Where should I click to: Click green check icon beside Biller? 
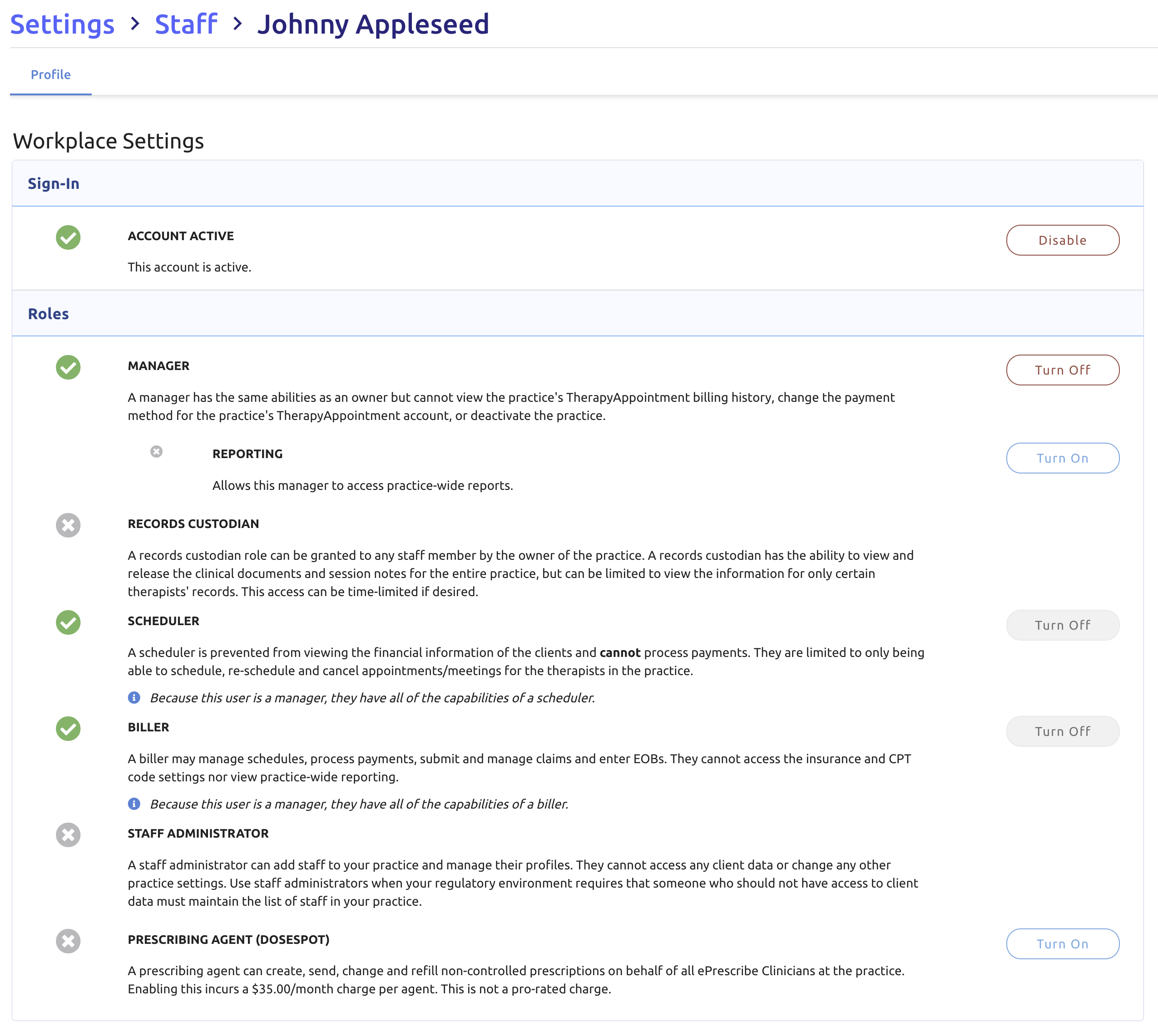[x=68, y=729]
